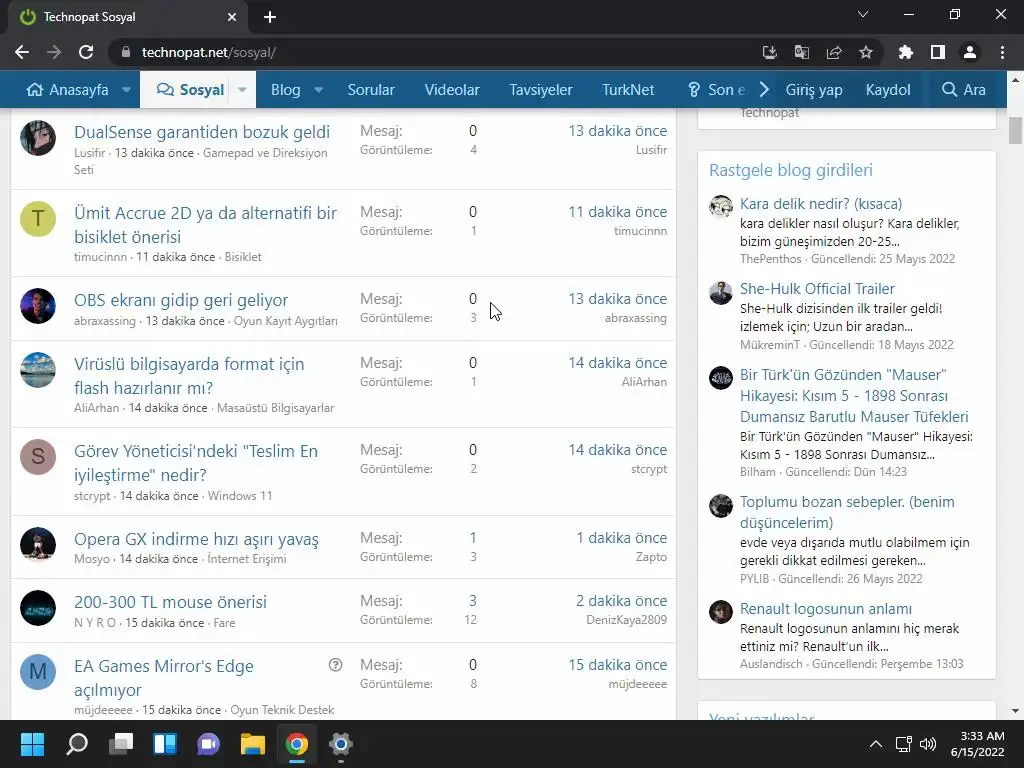Open thread EA Games Mirror's Edge açılmıyor
This screenshot has height=768, width=1024.
tap(163, 678)
